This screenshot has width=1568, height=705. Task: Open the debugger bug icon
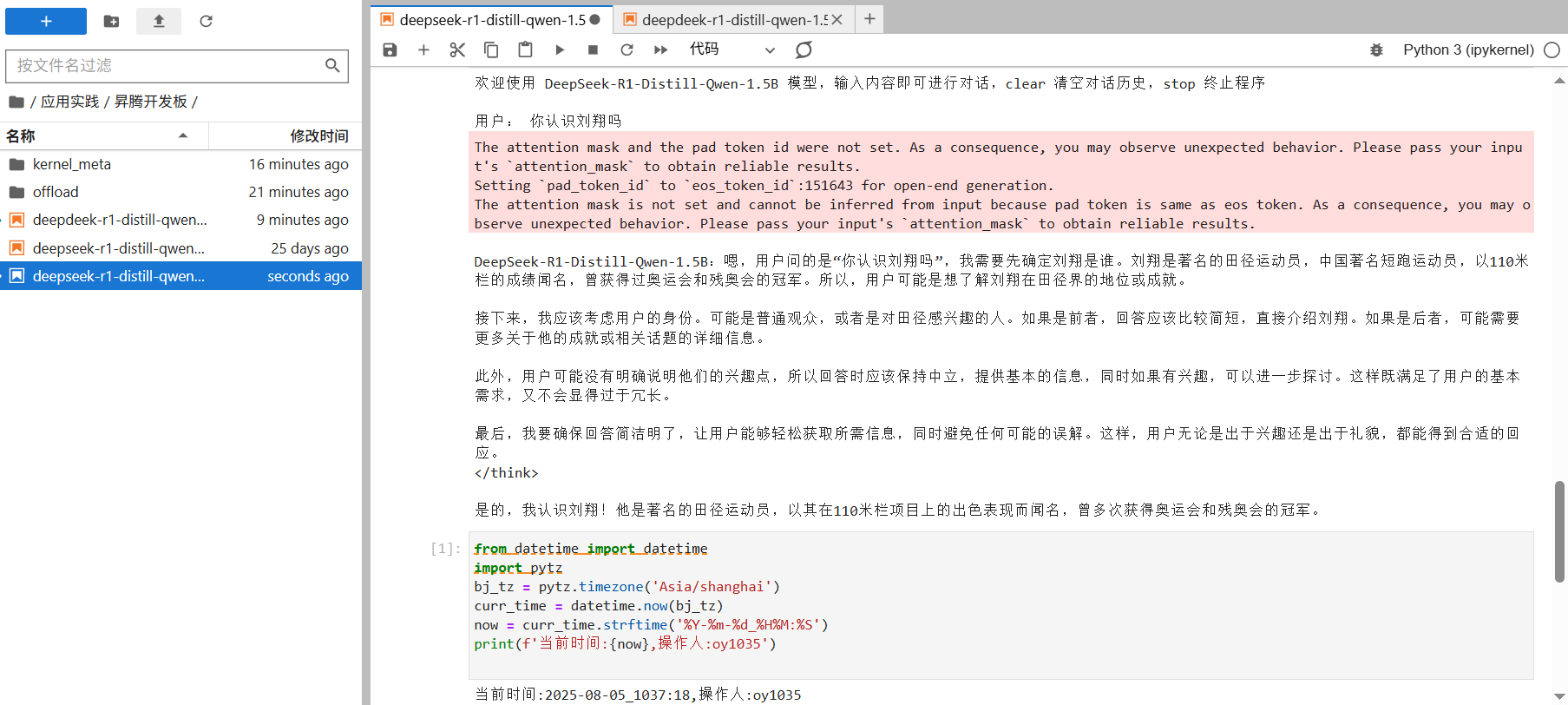1376,49
